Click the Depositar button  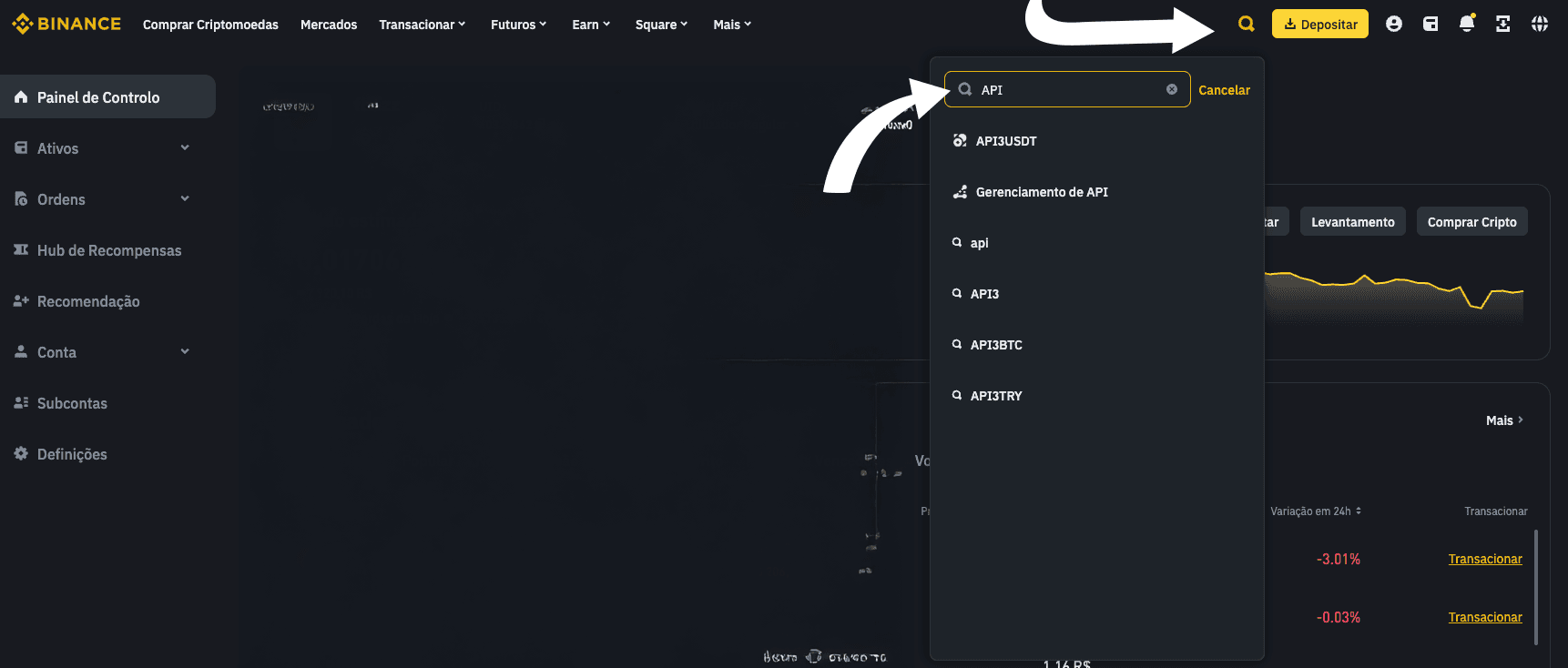[1320, 25]
